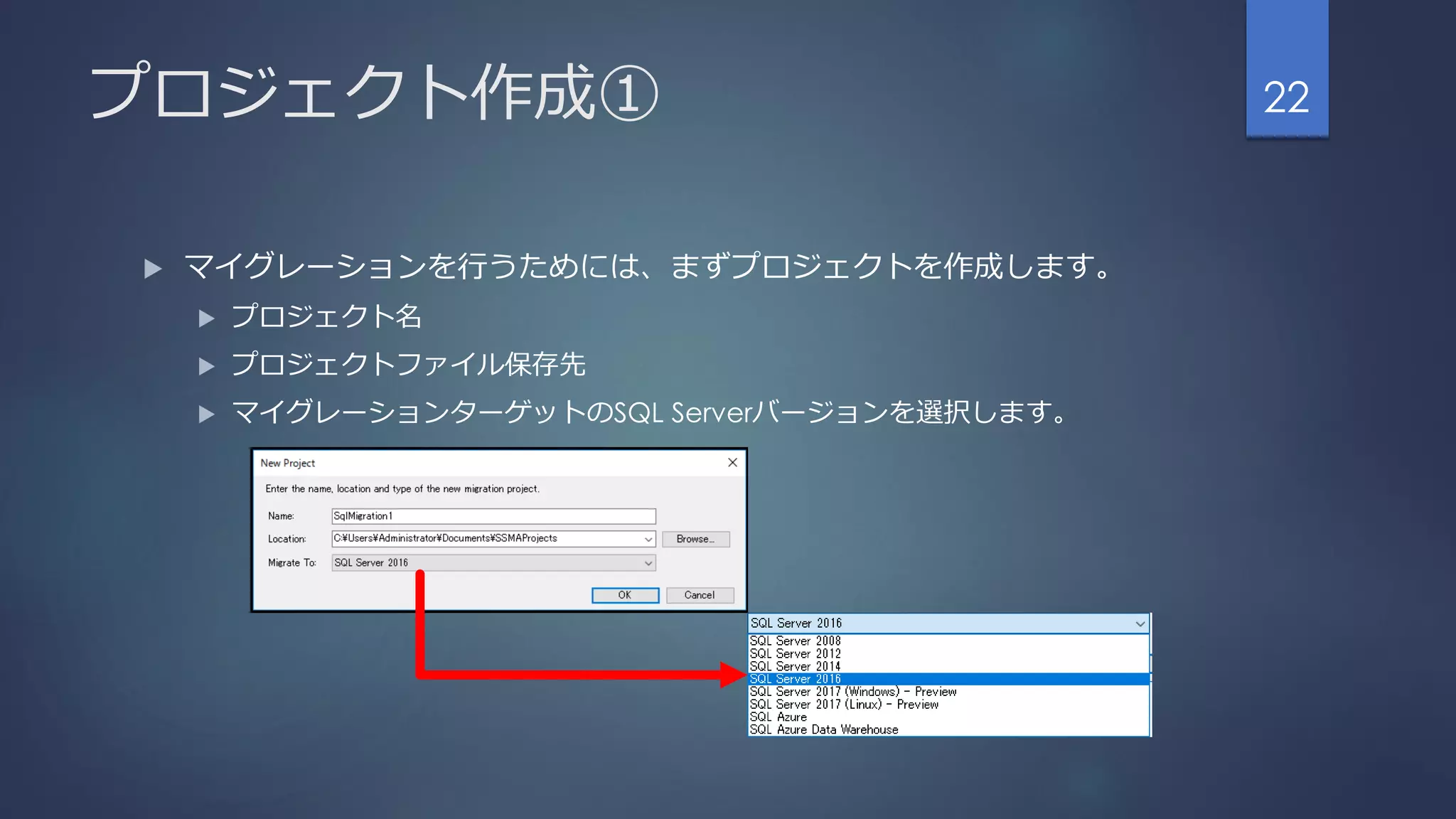
Task: Cancel the New Project dialog
Action: (x=700, y=595)
